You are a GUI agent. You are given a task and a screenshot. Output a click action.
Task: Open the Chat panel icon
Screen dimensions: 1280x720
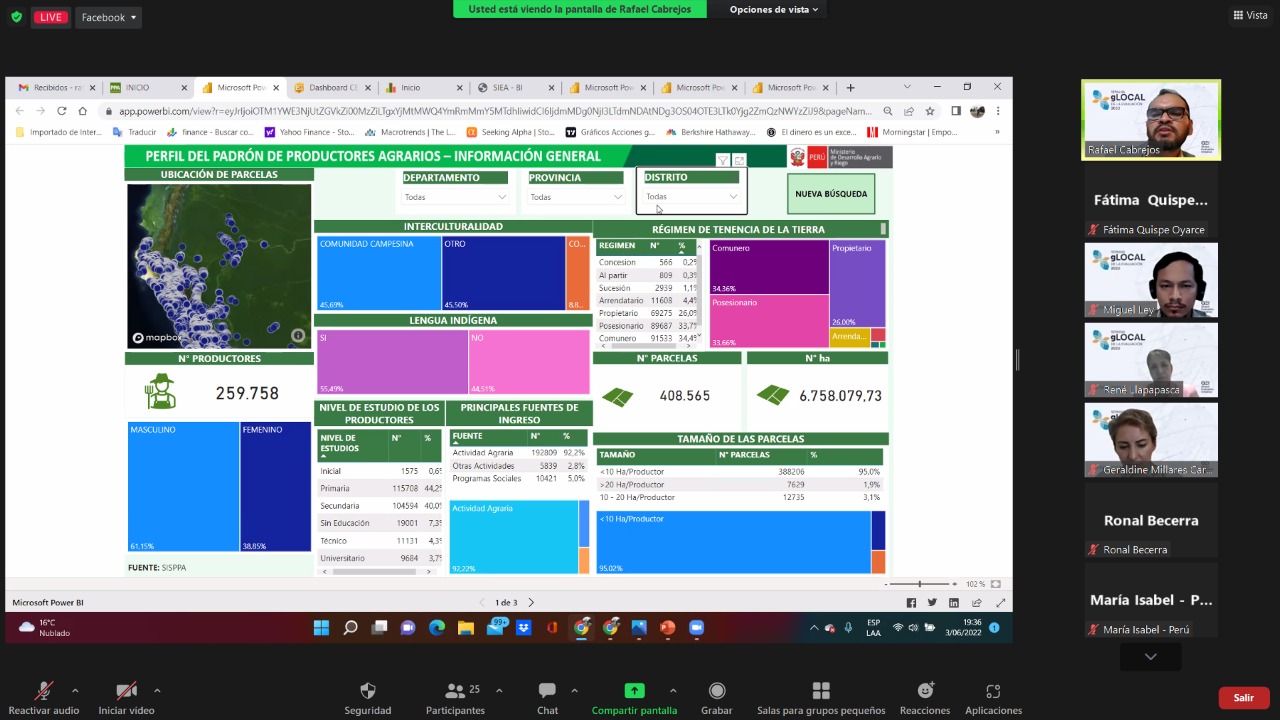tap(547, 691)
